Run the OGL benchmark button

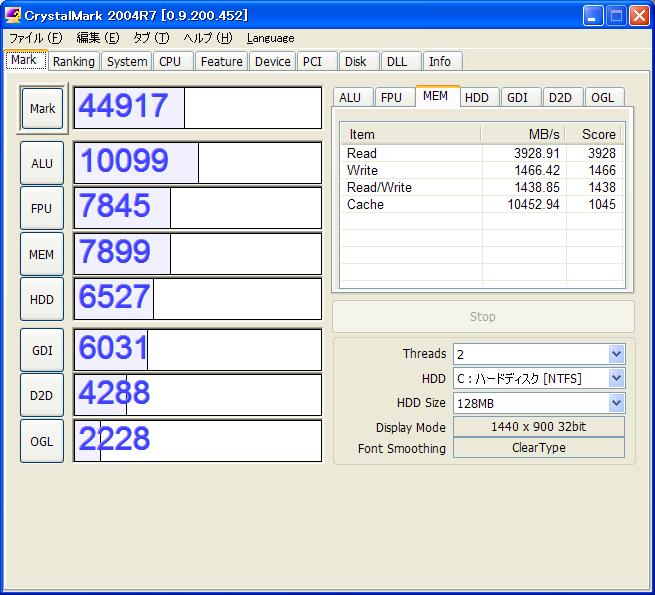[x=42, y=441]
